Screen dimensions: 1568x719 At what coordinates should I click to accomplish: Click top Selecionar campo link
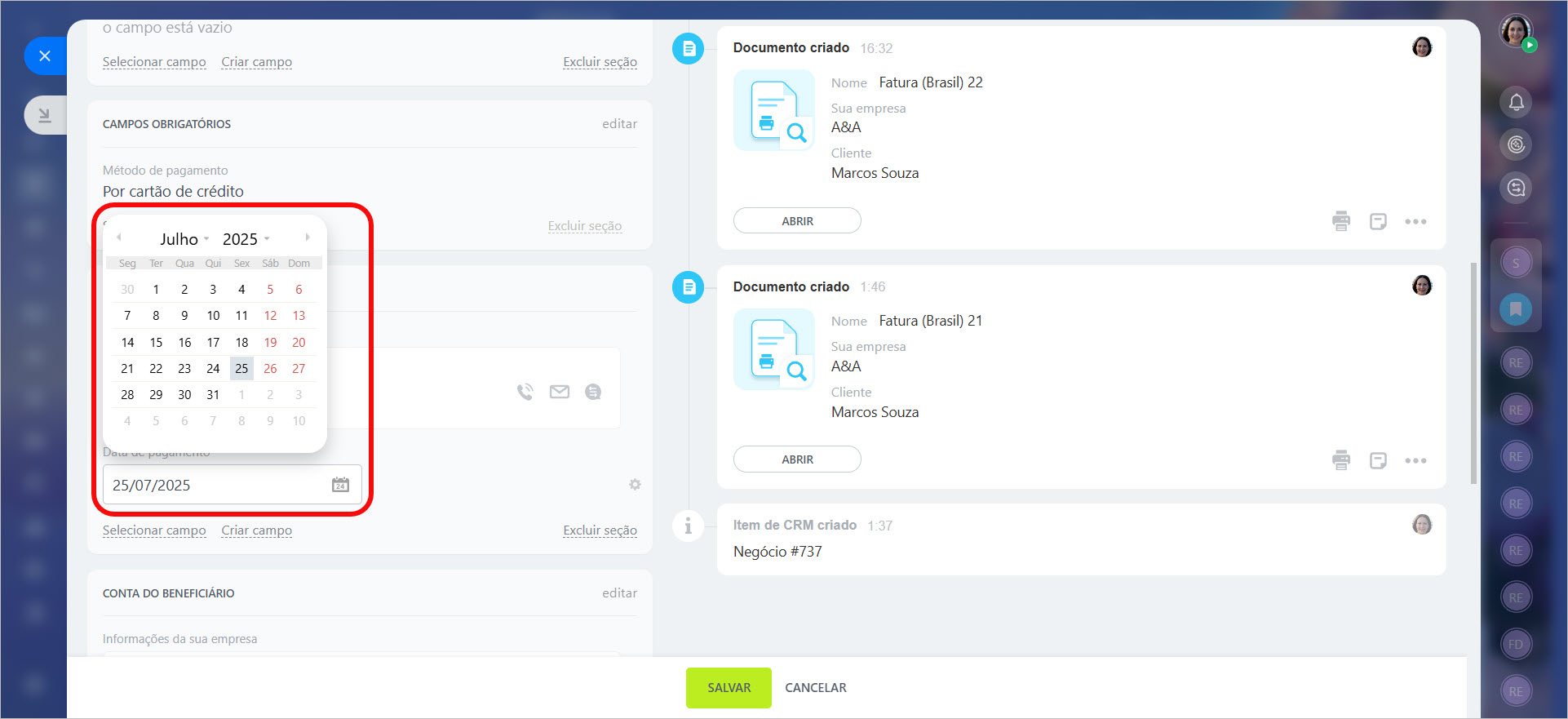click(x=154, y=62)
